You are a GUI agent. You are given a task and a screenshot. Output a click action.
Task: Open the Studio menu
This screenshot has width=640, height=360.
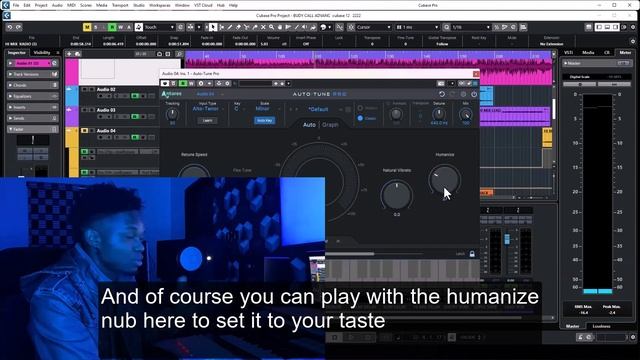click(139, 5)
